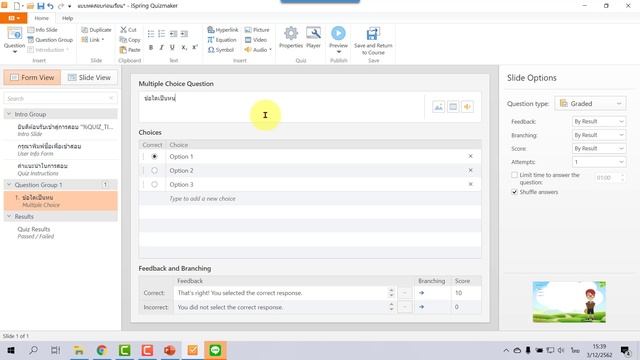Image resolution: width=640 pixels, height=360 pixels.
Task: Open Chrome from the taskbar
Action: pyautogui.click(x=102, y=350)
